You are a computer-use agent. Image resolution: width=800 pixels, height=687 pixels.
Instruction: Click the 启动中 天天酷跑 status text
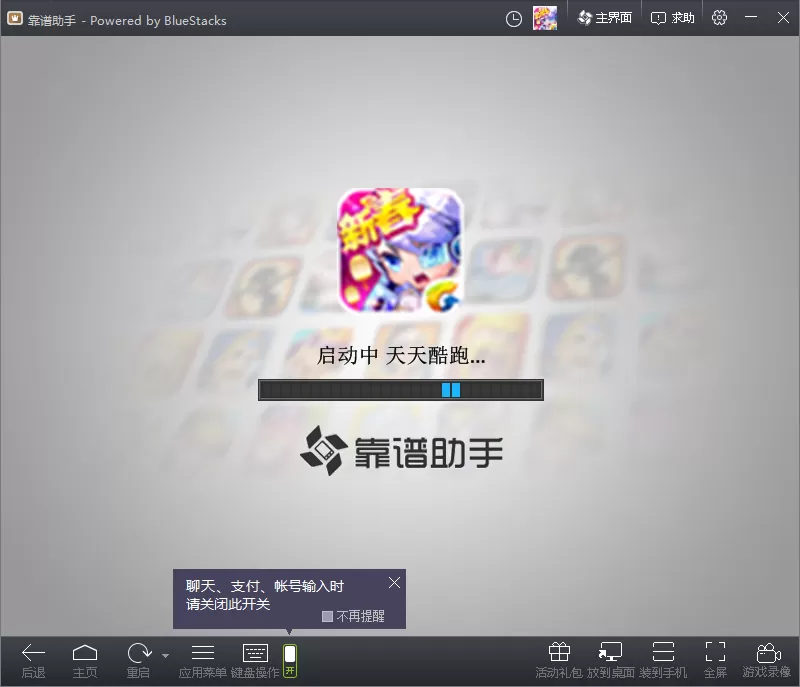click(x=401, y=355)
